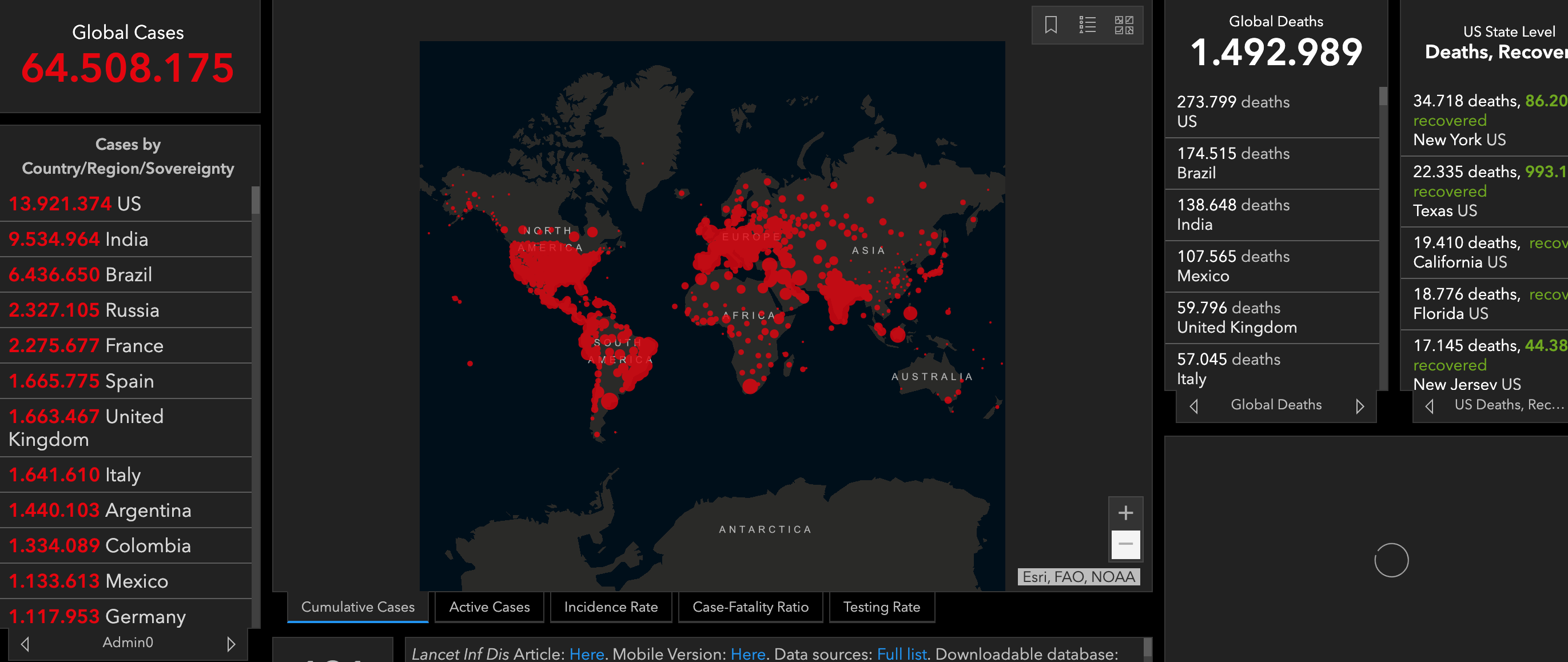1568x662 pixels.
Task: Open the map bookmarks icon
Action: (1050, 25)
